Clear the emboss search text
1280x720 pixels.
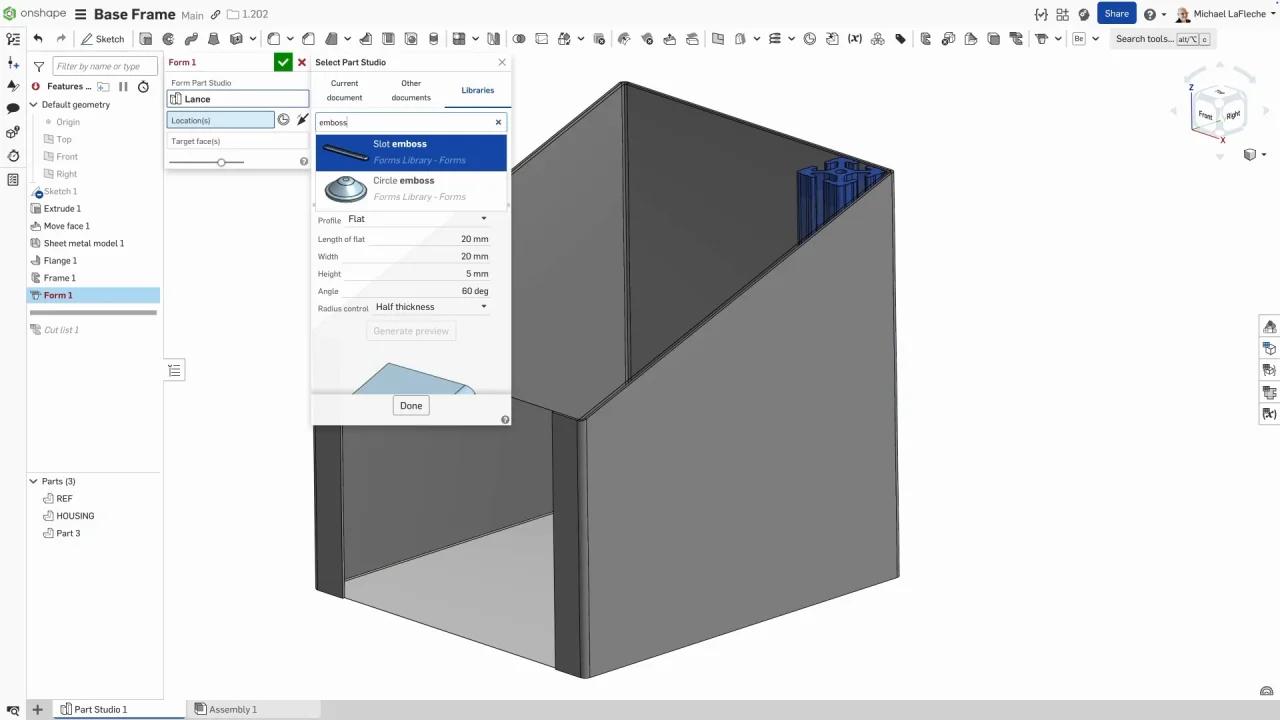coord(498,122)
